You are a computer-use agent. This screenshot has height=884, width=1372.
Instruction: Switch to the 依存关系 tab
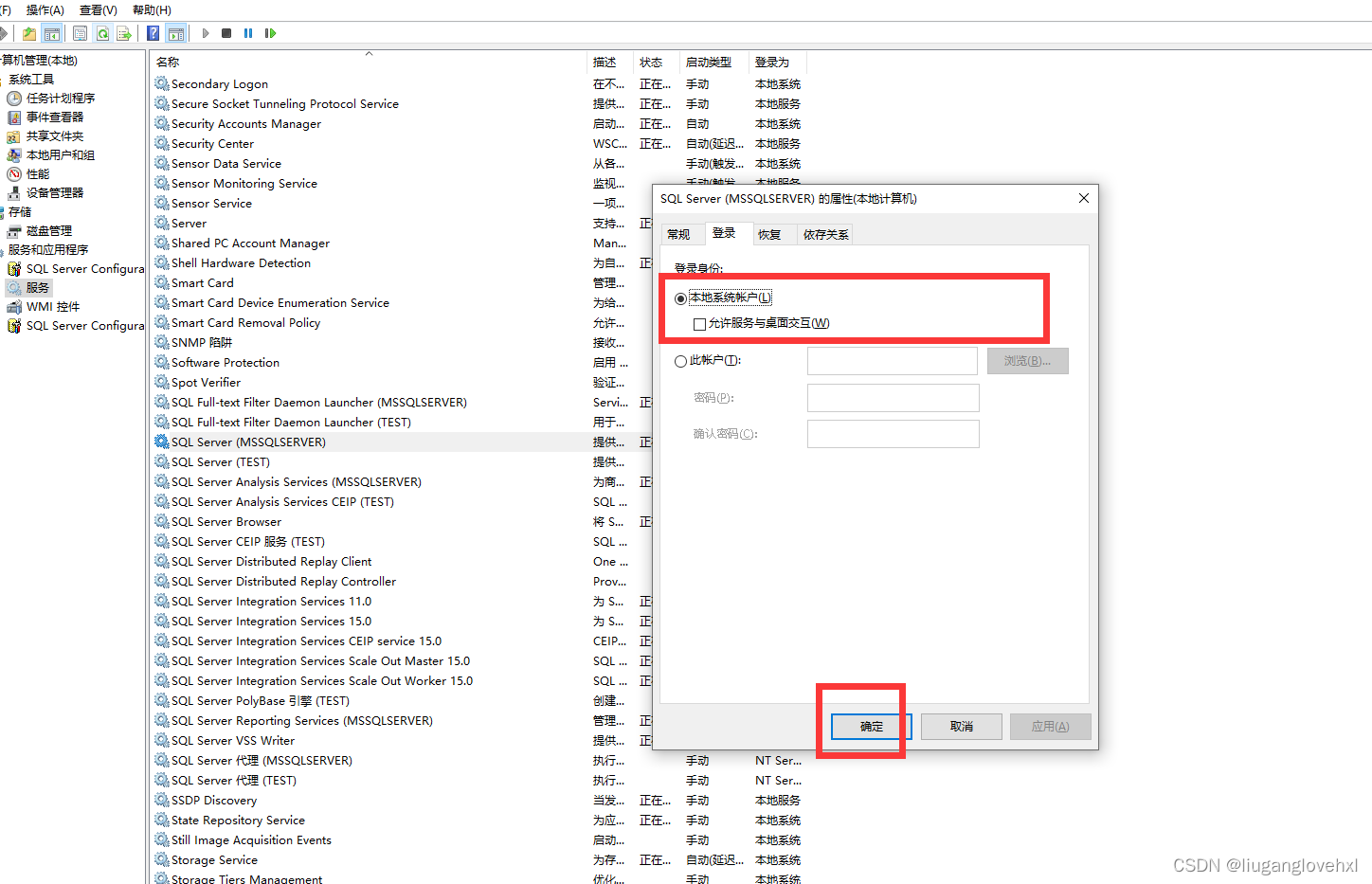[x=826, y=234]
